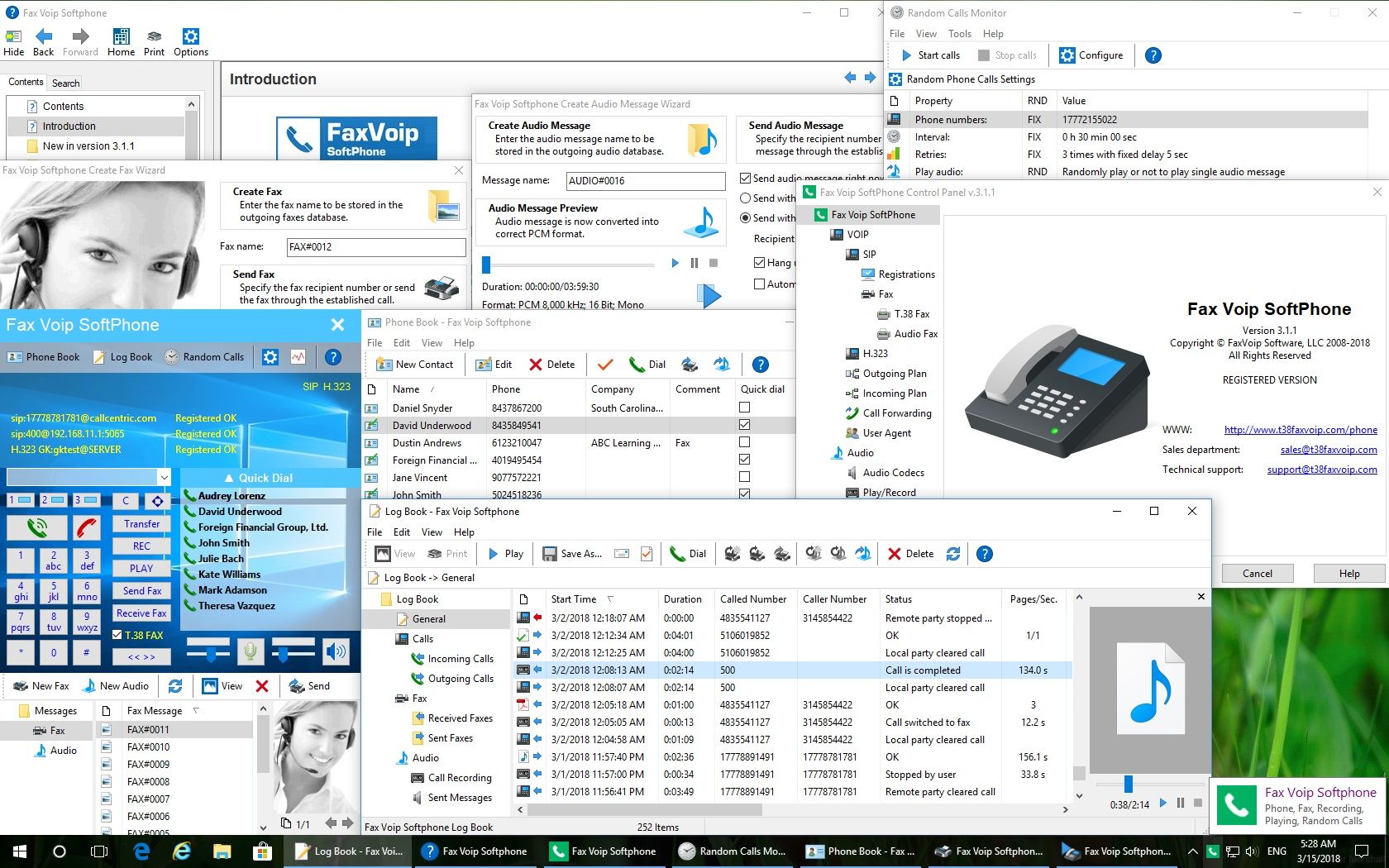Click show hidden icons chevron in taskbar
The width and height of the screenshot is (1389, 868).
click(x=1192, y=851)
